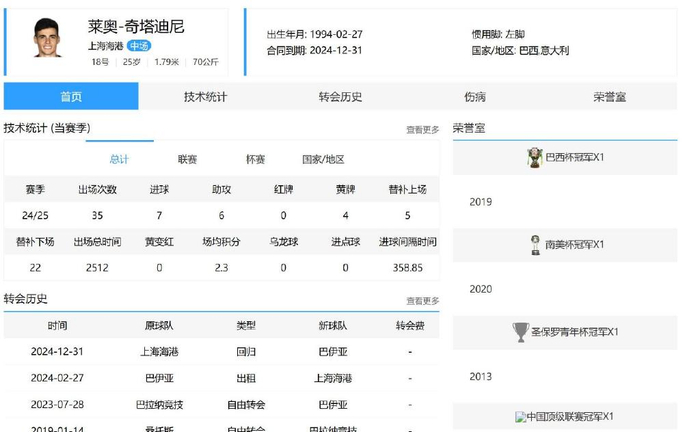Click the 圣保罗青年杯冠军 silver trophy icon
Viewport: 700px width, 432px height.
coord(521,332)
